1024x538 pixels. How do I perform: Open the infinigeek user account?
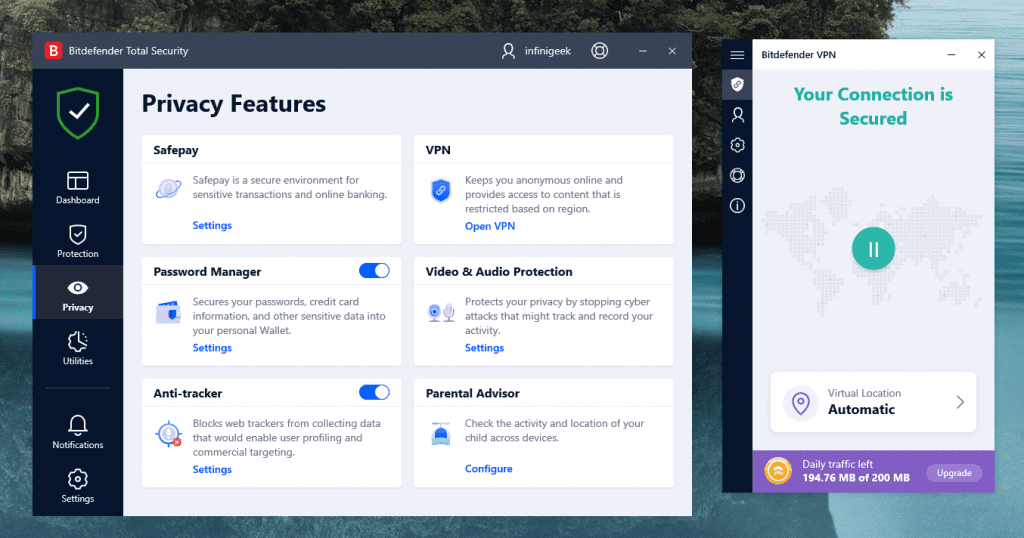pyautogui.click(x=536, y=51)
